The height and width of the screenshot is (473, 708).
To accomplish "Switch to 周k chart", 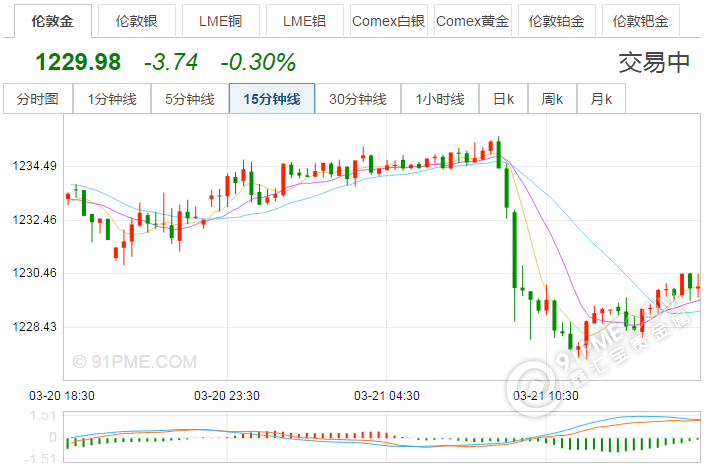I will [x=553, y=98].
